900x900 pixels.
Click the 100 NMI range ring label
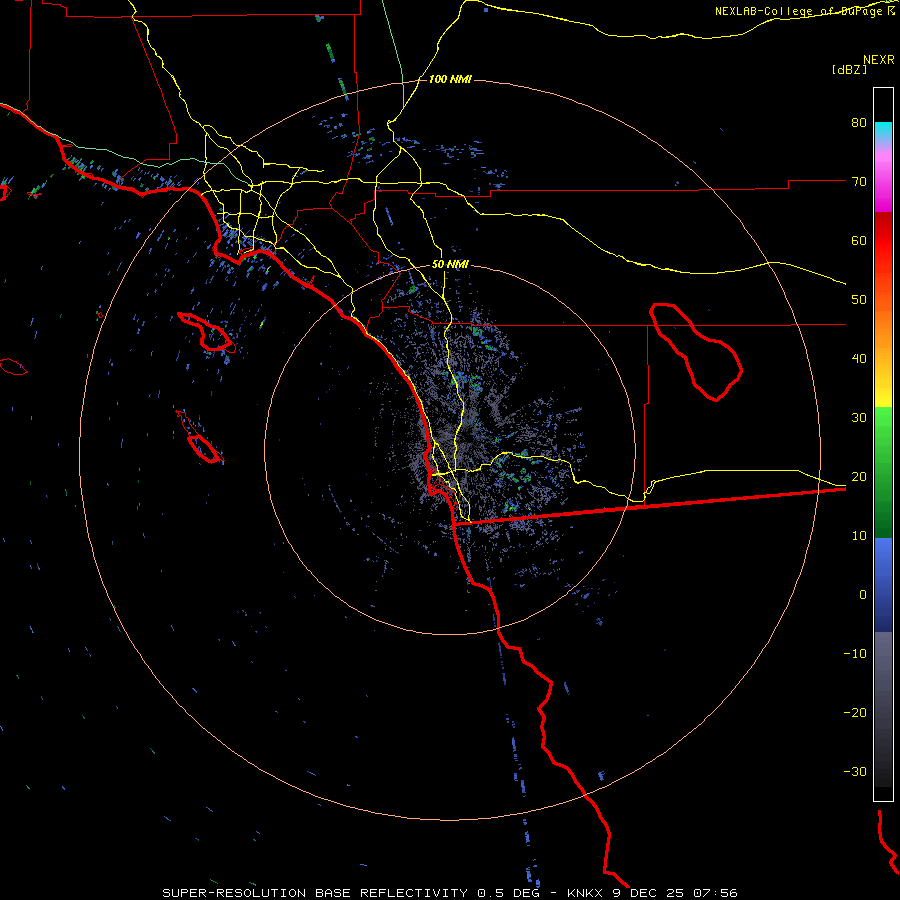point(450,79)
